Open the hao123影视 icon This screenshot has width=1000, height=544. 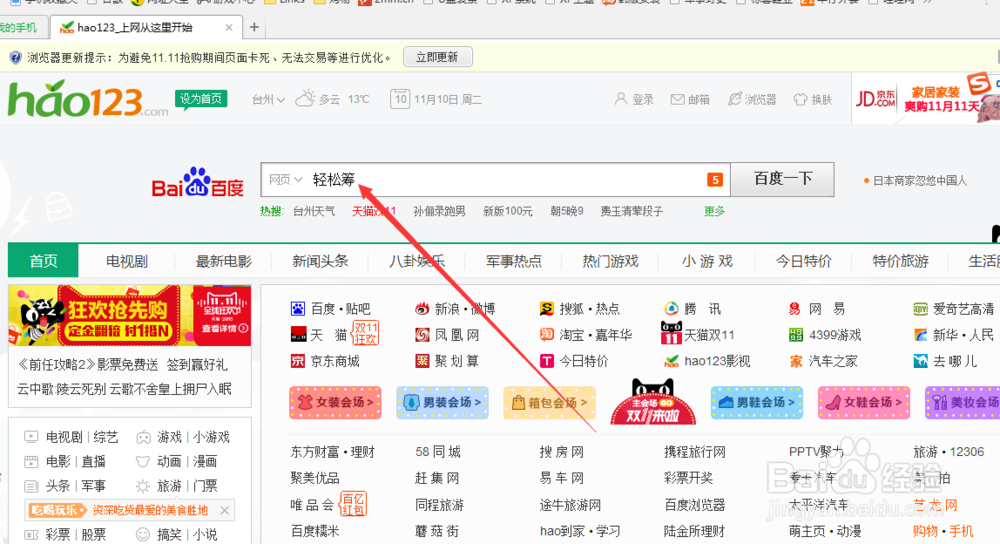(x=672, y=361)
